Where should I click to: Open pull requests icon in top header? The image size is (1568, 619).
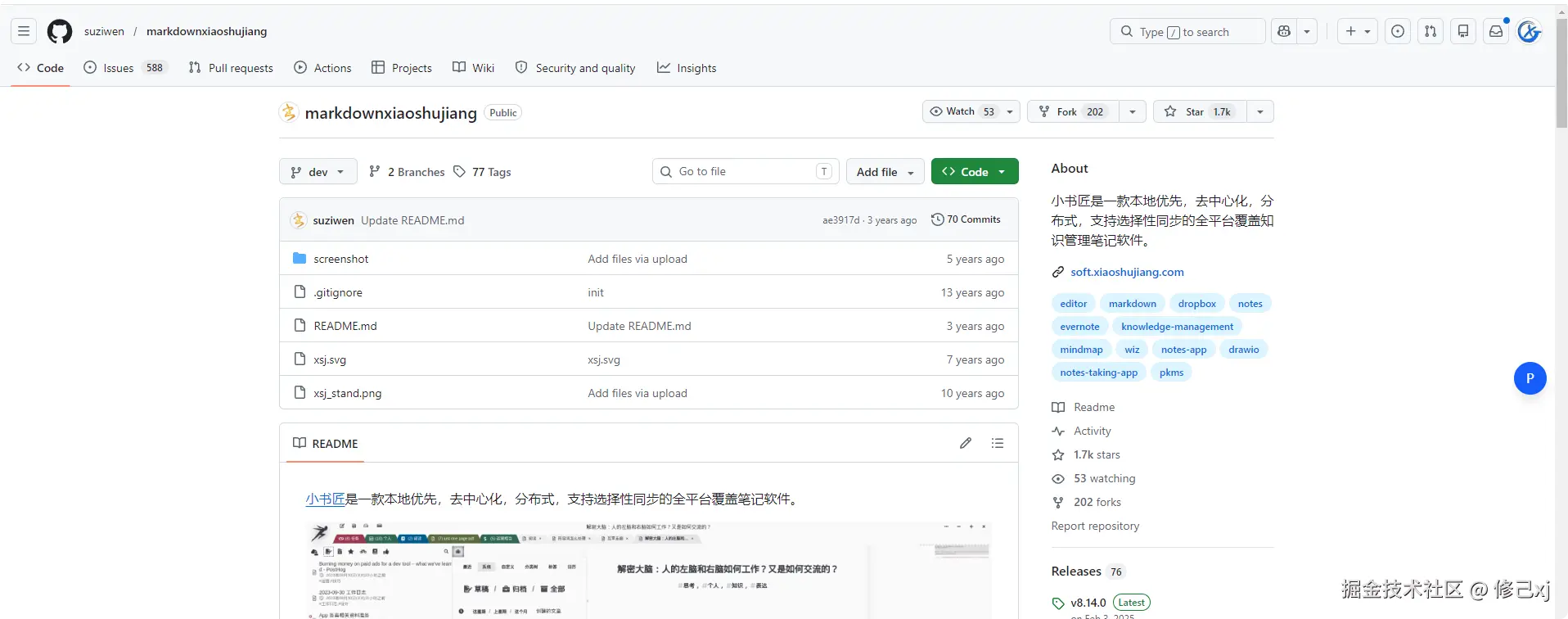point(1431,31)
